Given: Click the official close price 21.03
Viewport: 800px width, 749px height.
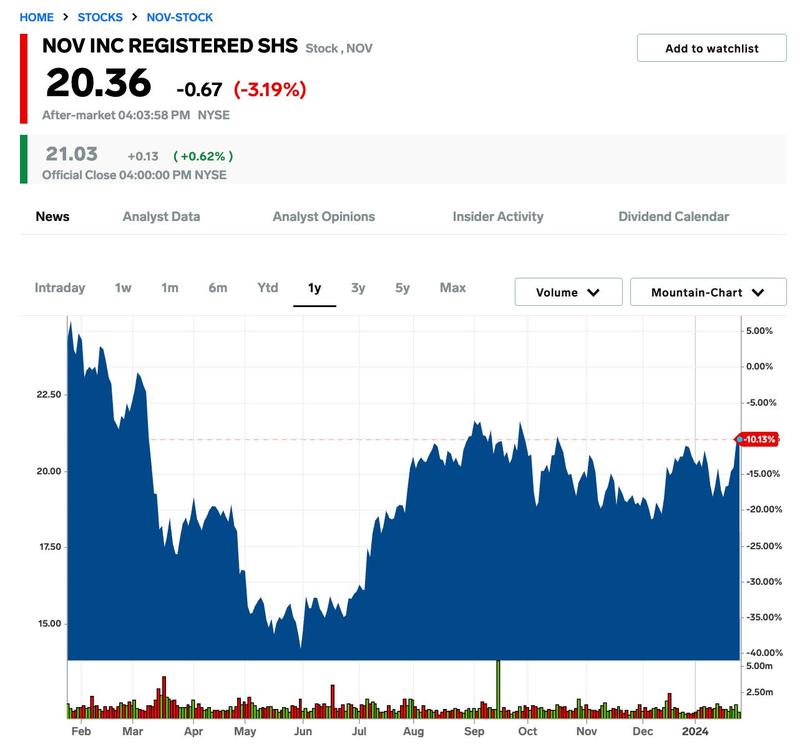Looking at the screenshot, I should coord(71,154).
